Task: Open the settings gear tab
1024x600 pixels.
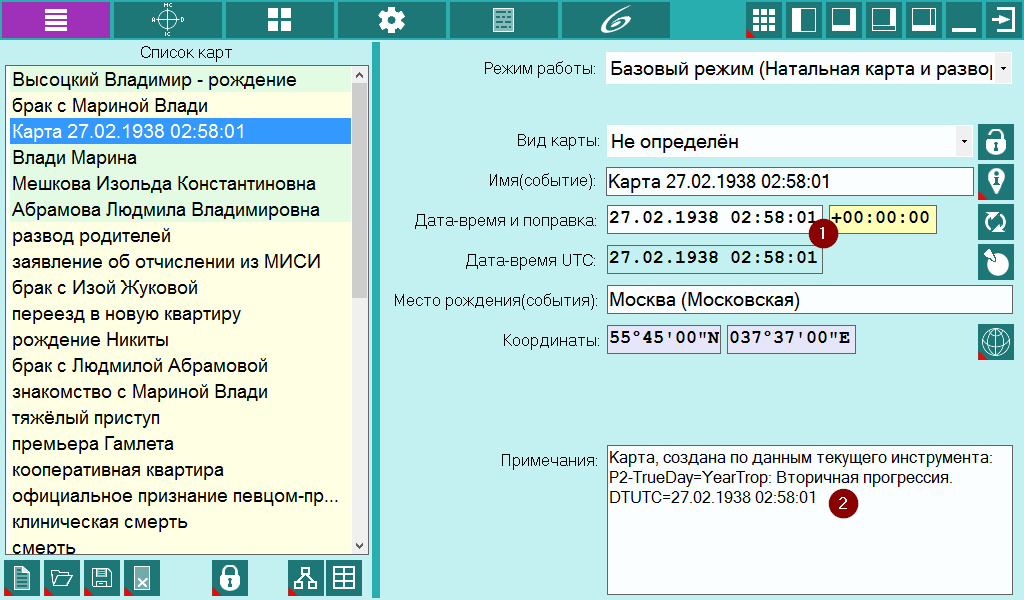Action: pyautogui.click(x=391, y=20)
